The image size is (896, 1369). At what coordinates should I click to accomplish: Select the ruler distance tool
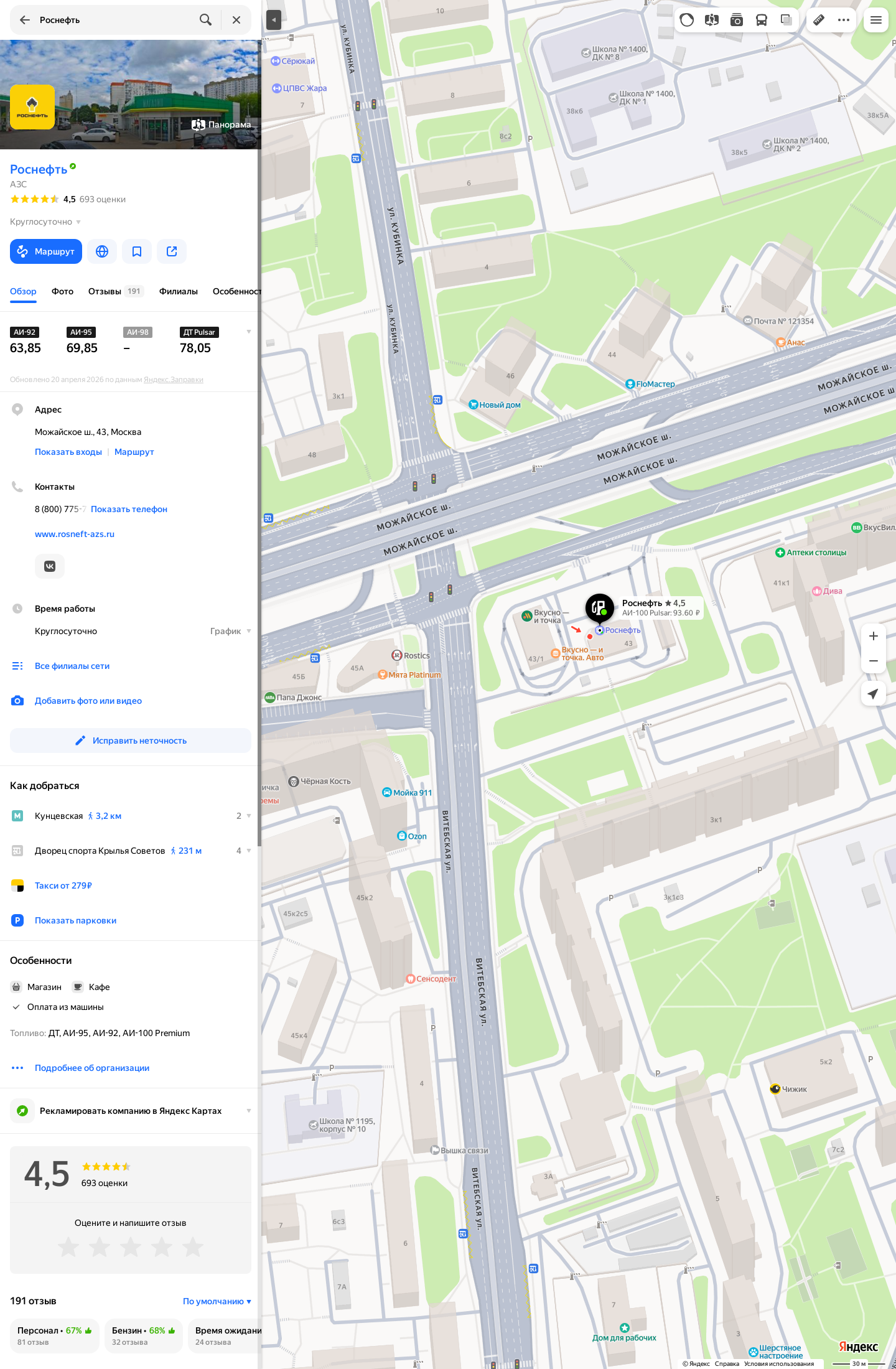(819, 20)
